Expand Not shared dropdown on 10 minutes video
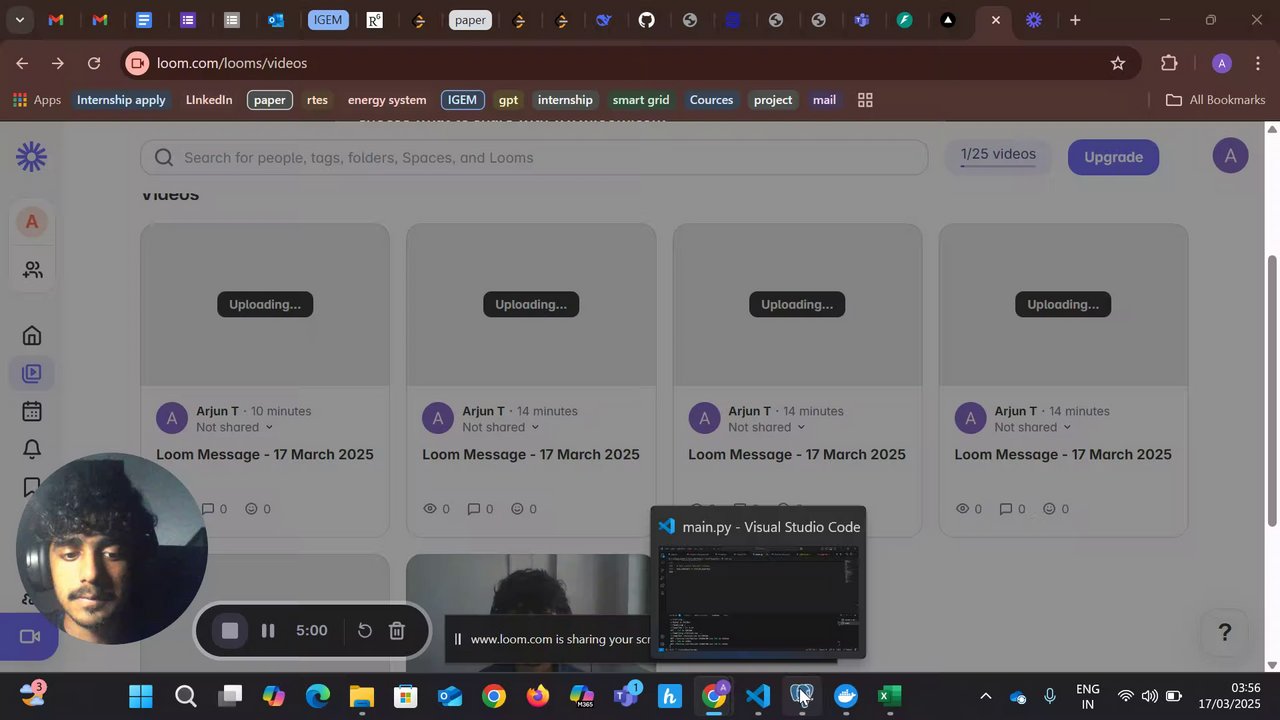Image resolution: width=1280 pixels, height=720 pixels. [235, 427]
